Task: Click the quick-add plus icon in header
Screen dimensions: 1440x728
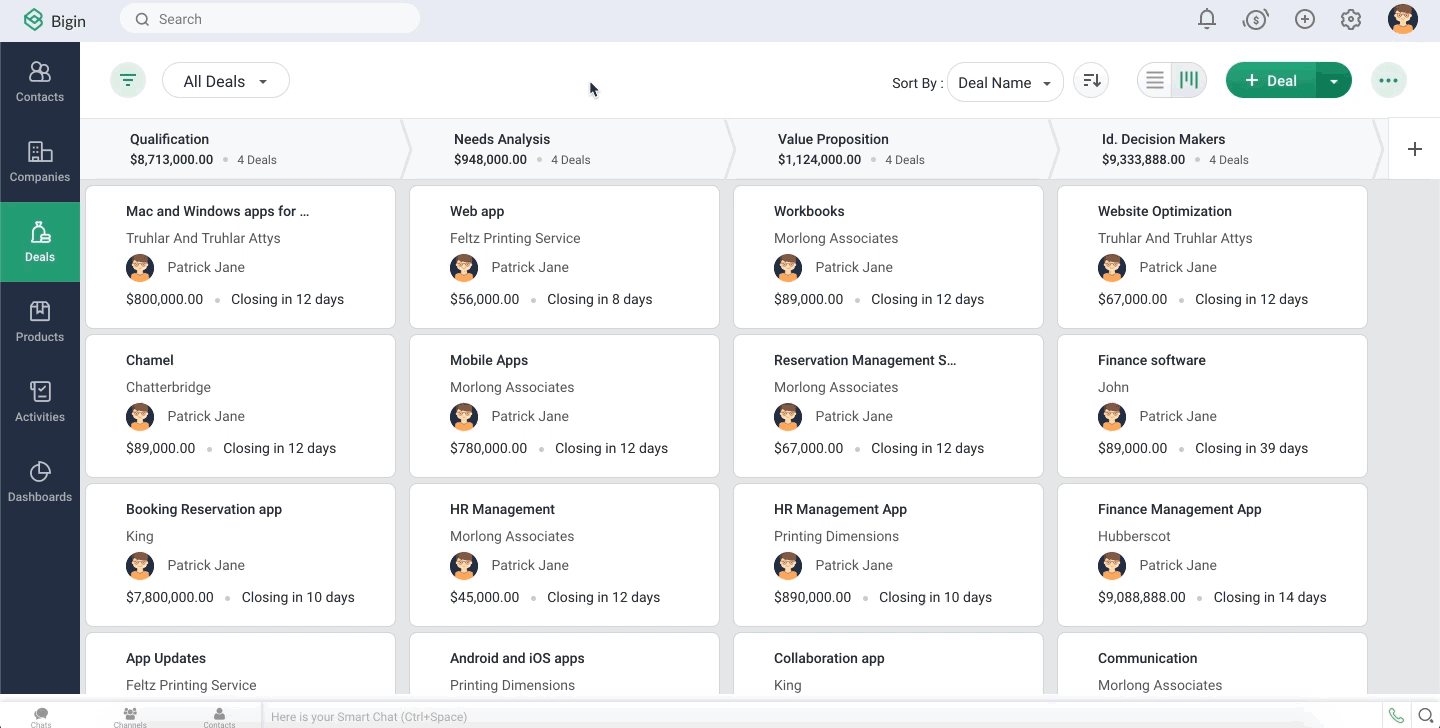Action: [1304, 19]
